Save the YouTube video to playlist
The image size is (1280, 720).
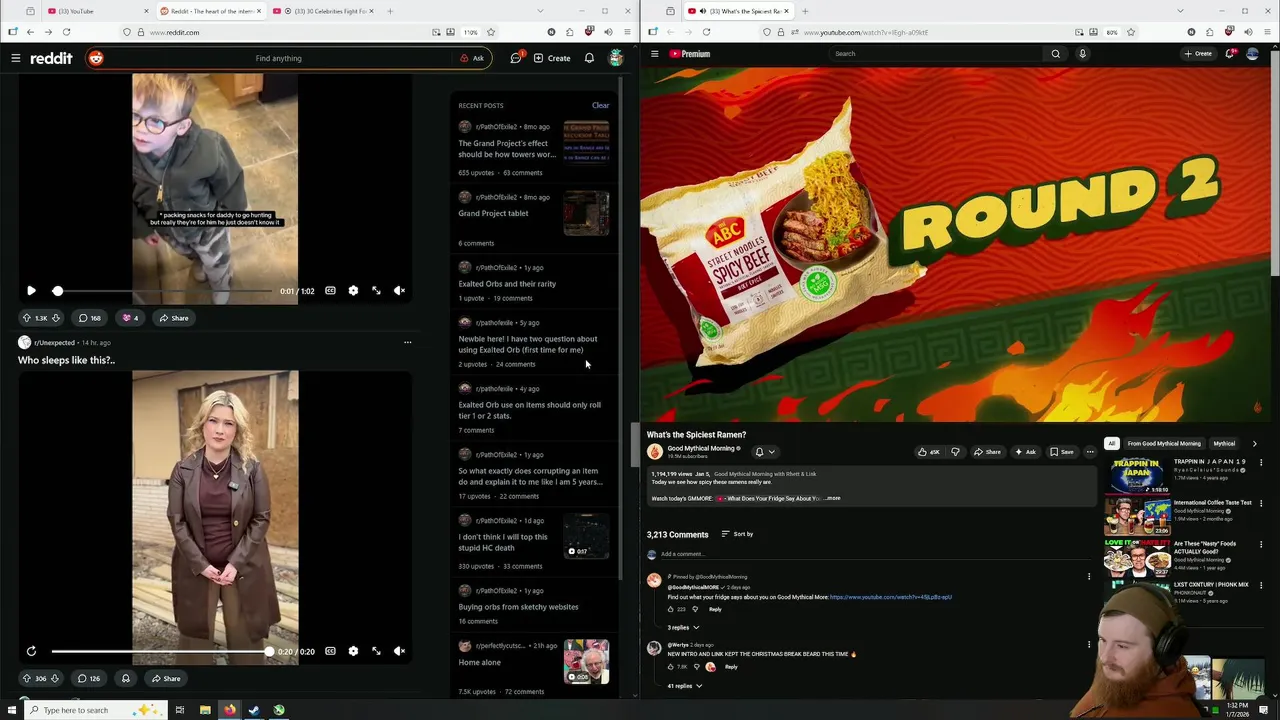coord(1061,452)
